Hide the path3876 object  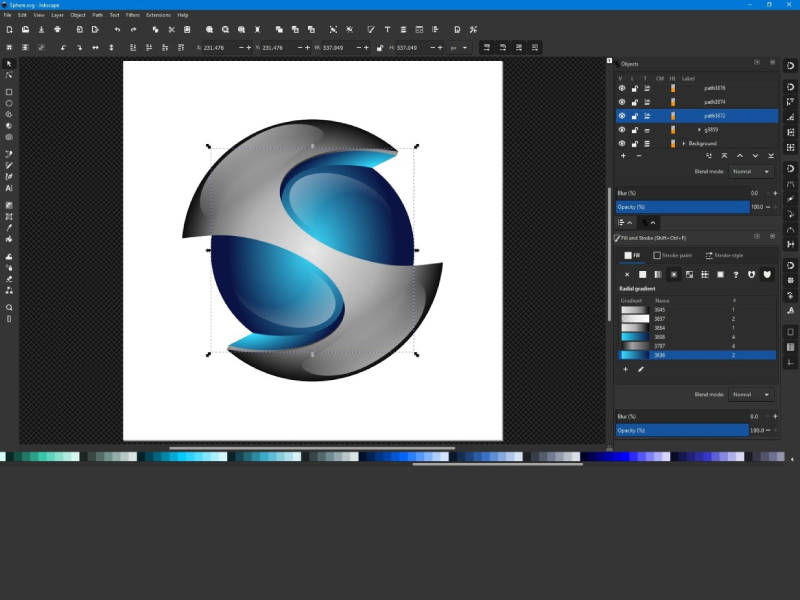pyautogui.click(x=622, y=87)
